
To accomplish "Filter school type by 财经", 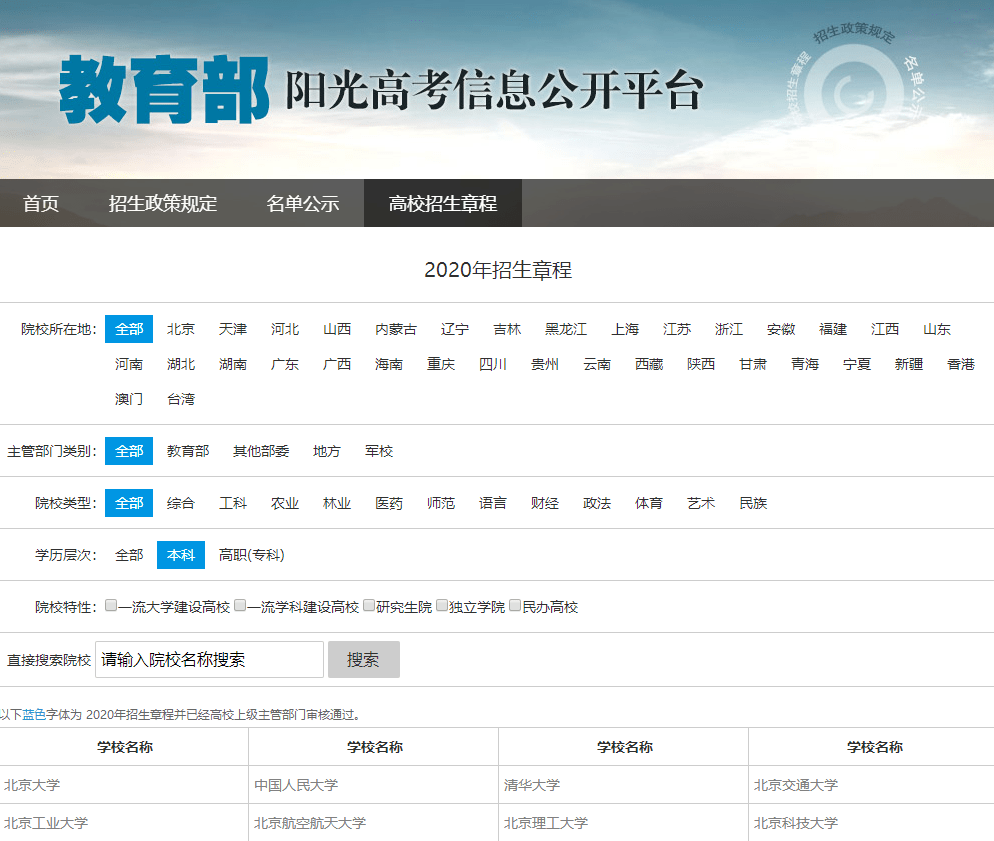I will tap(545, 503).
